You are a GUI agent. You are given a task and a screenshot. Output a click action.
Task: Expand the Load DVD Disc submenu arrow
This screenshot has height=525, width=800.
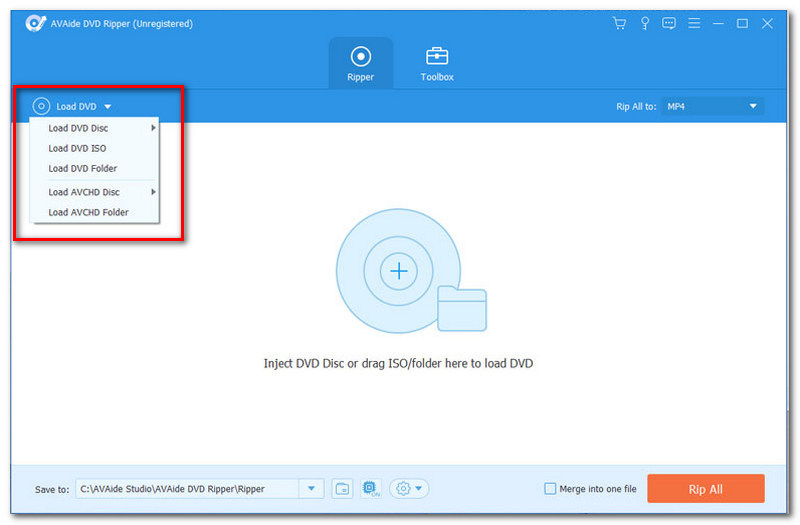pos(153,128)
